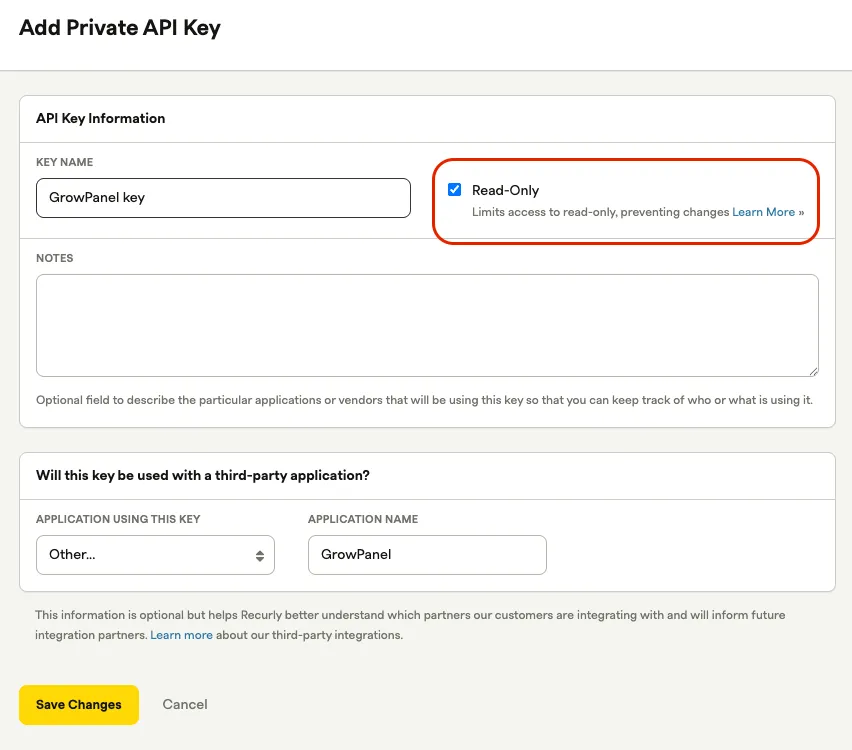
Task: Click Cancel to discard the key
Action: (184, 704)
